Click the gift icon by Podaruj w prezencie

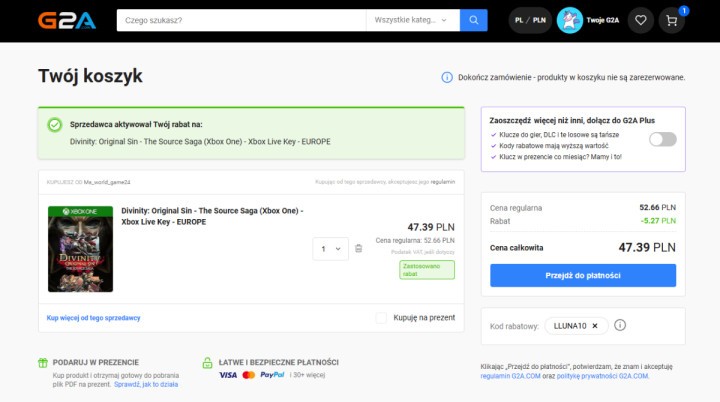43,362
